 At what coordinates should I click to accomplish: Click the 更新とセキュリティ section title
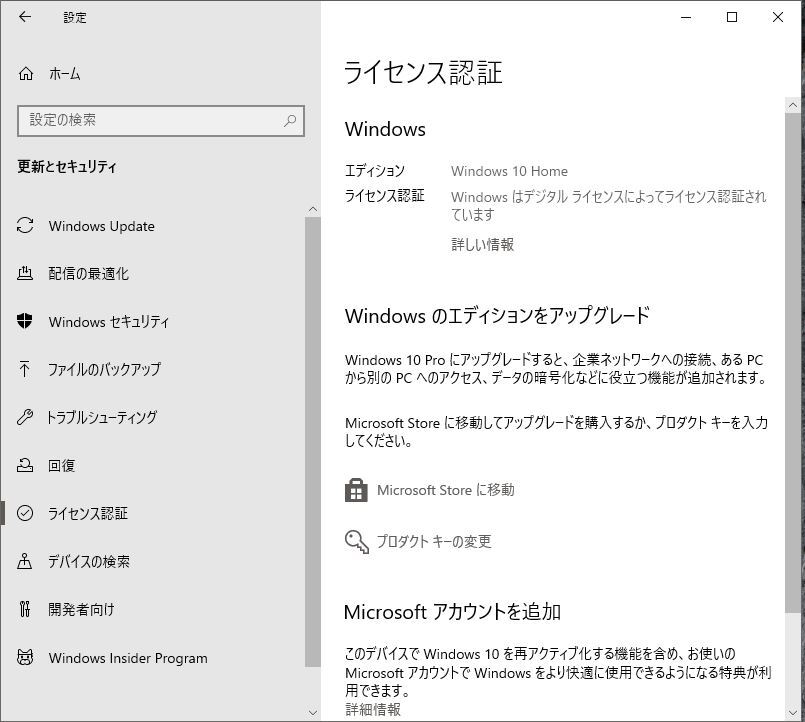67,166
